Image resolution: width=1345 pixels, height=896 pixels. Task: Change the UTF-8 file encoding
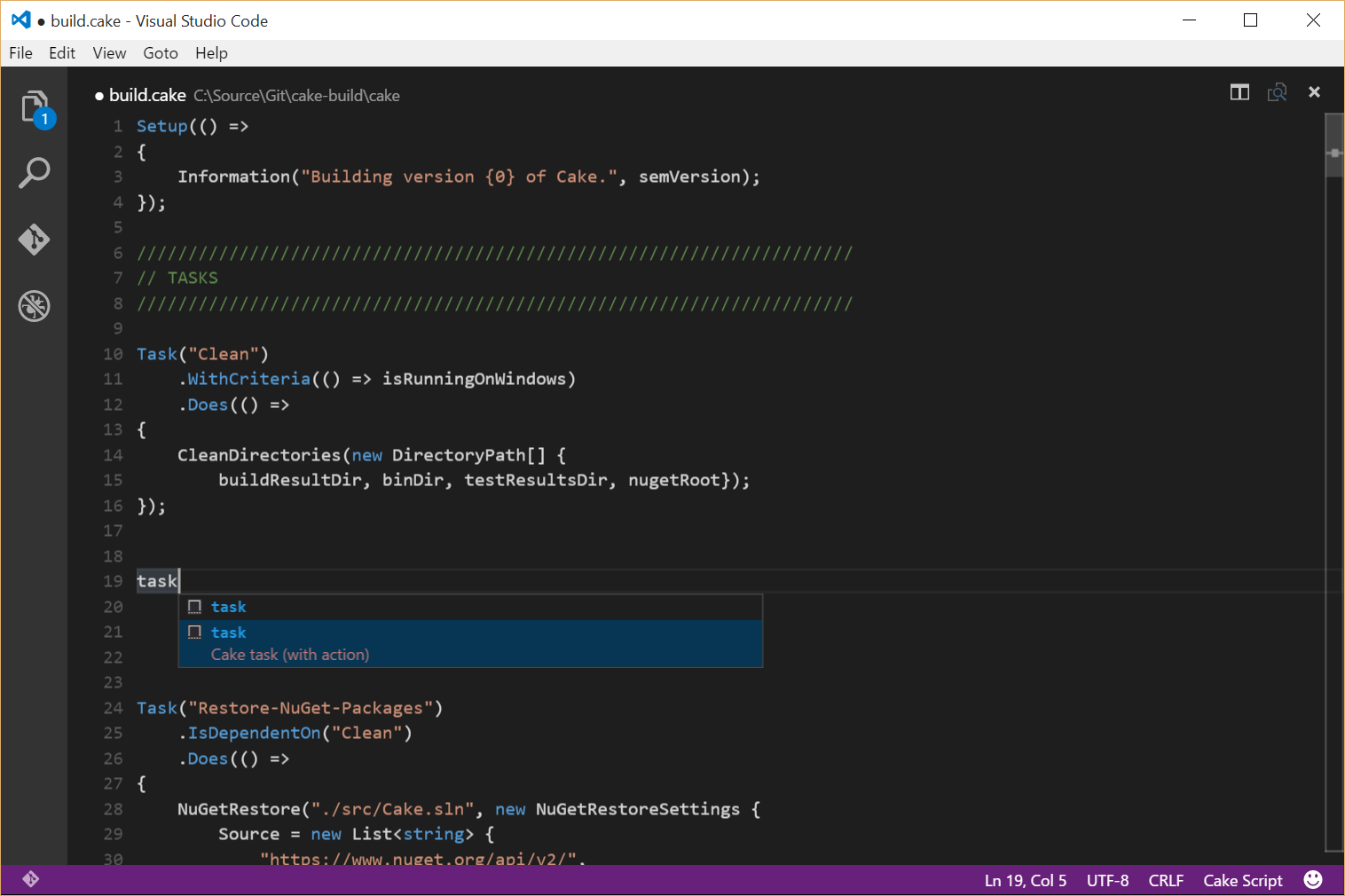click(x=1107, y=880)
